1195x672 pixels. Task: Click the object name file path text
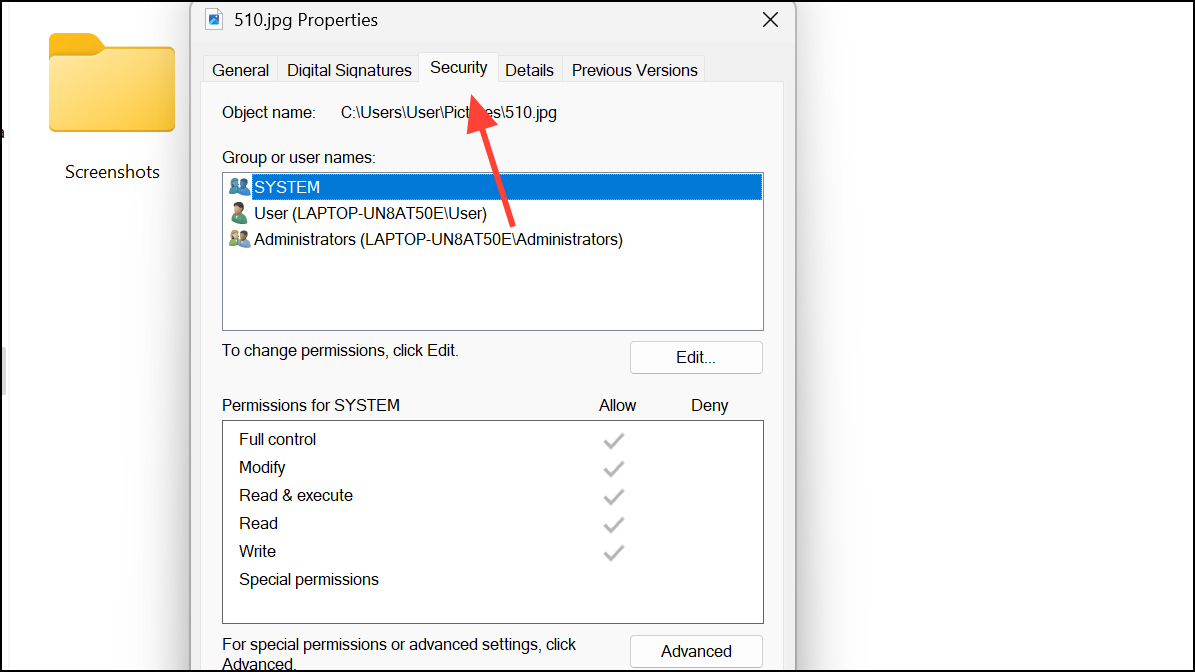448,113
